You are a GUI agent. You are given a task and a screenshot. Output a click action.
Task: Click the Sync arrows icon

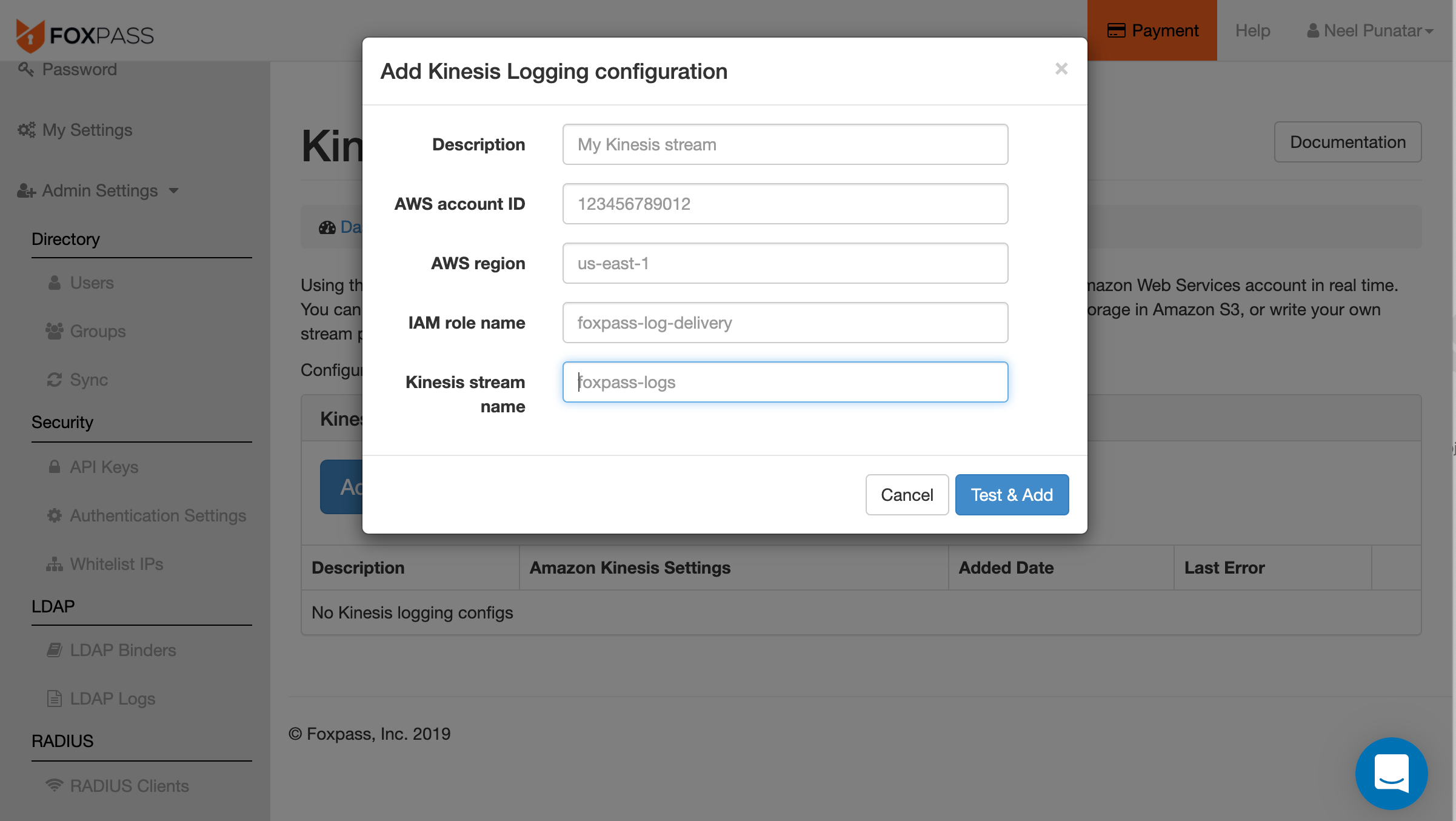pyautogui.click(x=55, y=380)
